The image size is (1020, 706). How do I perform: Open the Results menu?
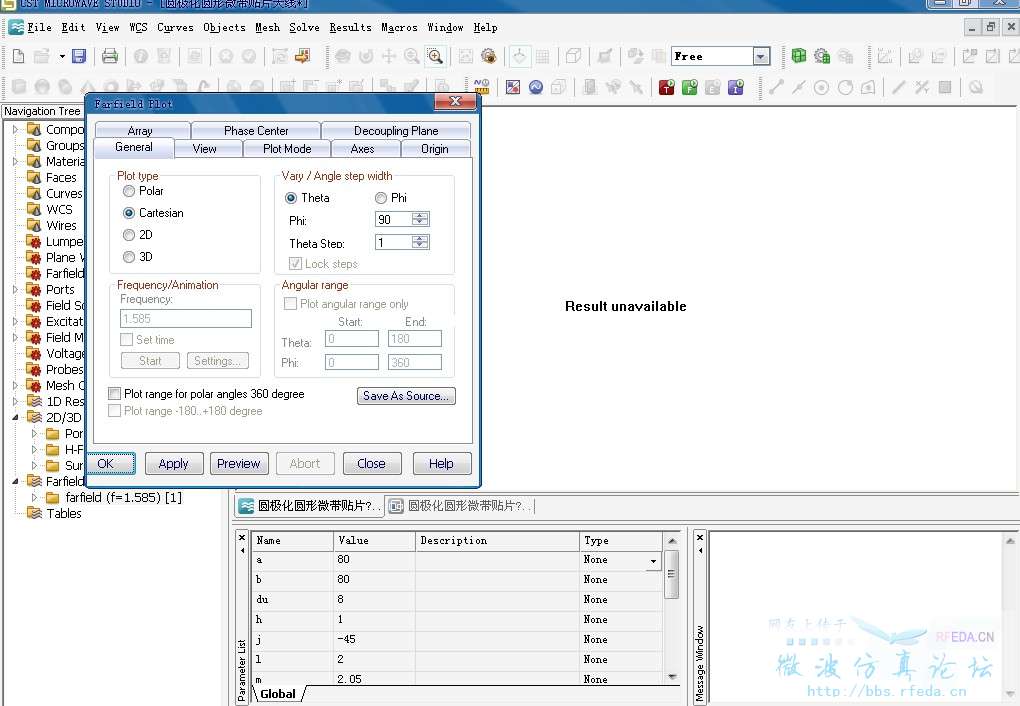pyautogui.click(x=350, y=27)
